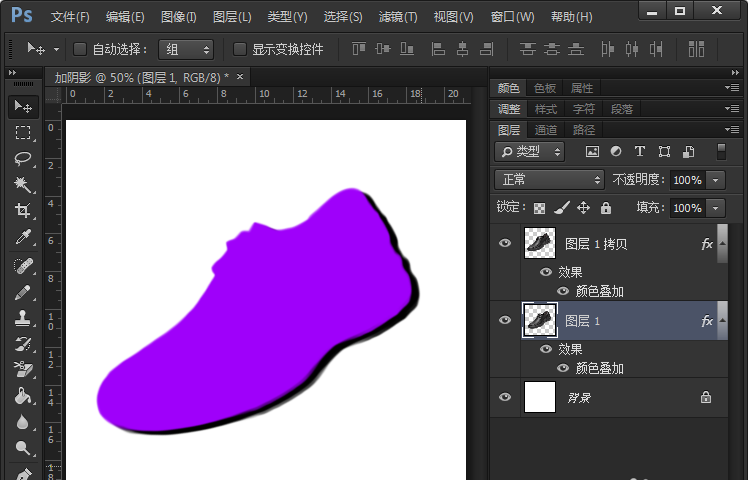Image resolution: width=748 pixels, height=480 pixels.
Task: Select the Clone Stamp tool
Action: click(x=22, y=318)
